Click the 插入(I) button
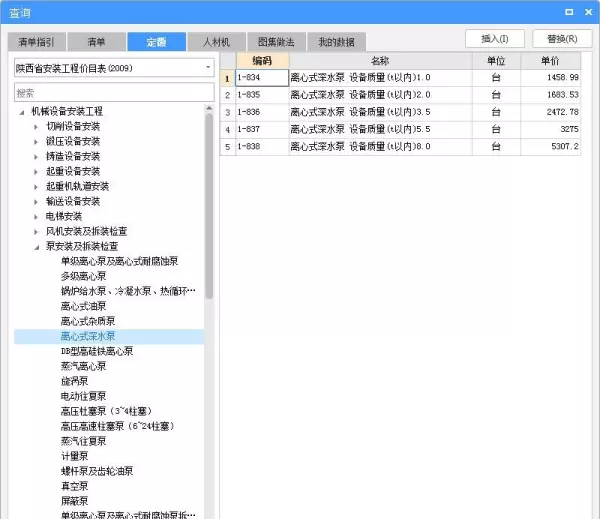Viewport: 600px width, 519px height. point(495,39)
